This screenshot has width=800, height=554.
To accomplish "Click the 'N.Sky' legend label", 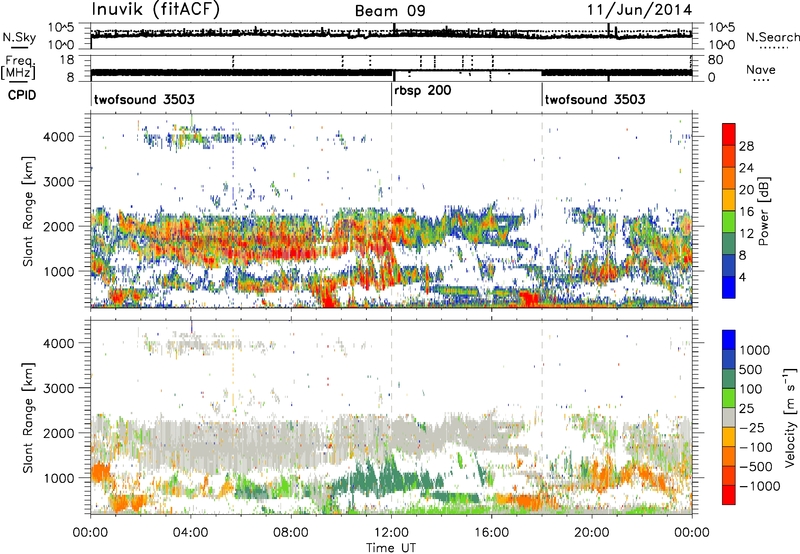I will click(x=19, y=37).
